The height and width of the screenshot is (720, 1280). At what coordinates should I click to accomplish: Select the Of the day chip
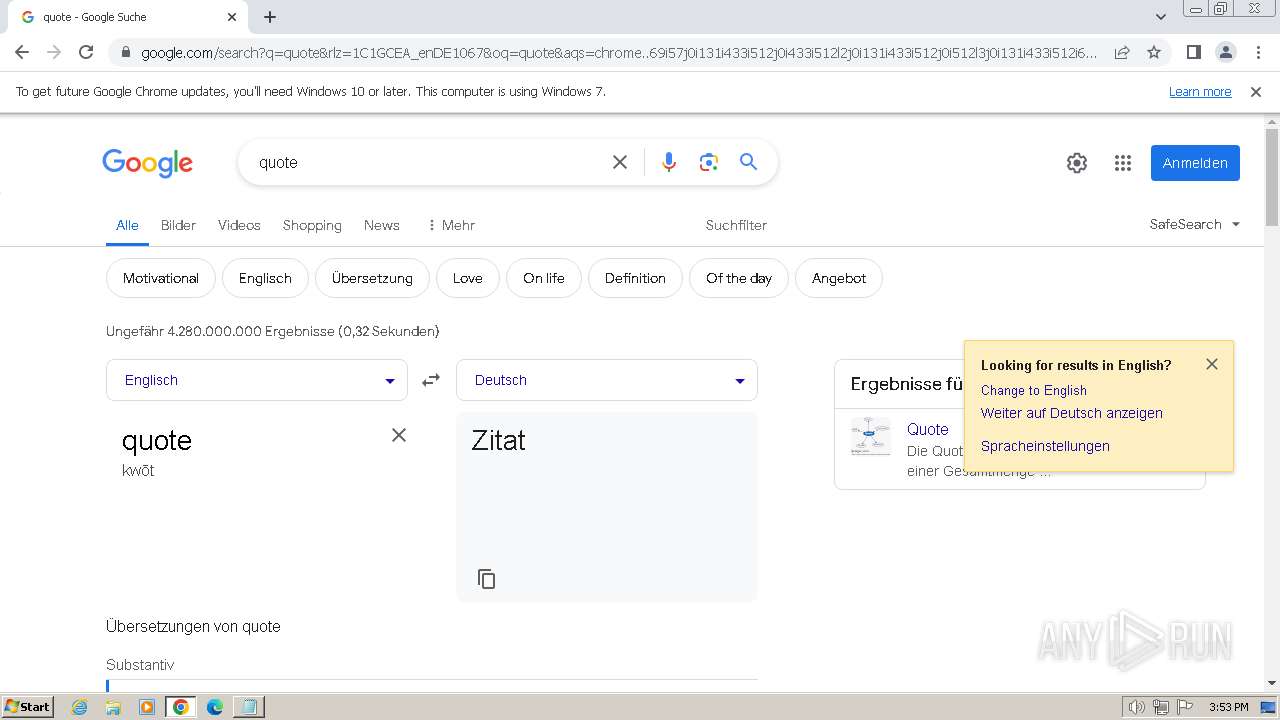pos(739,278)
